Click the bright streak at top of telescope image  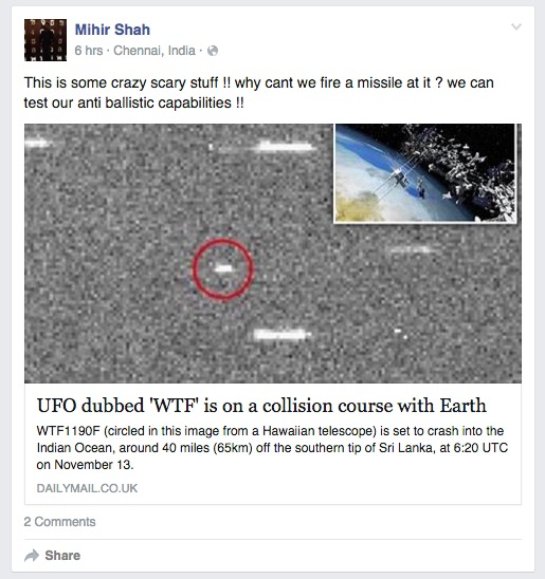coord(284,147)
